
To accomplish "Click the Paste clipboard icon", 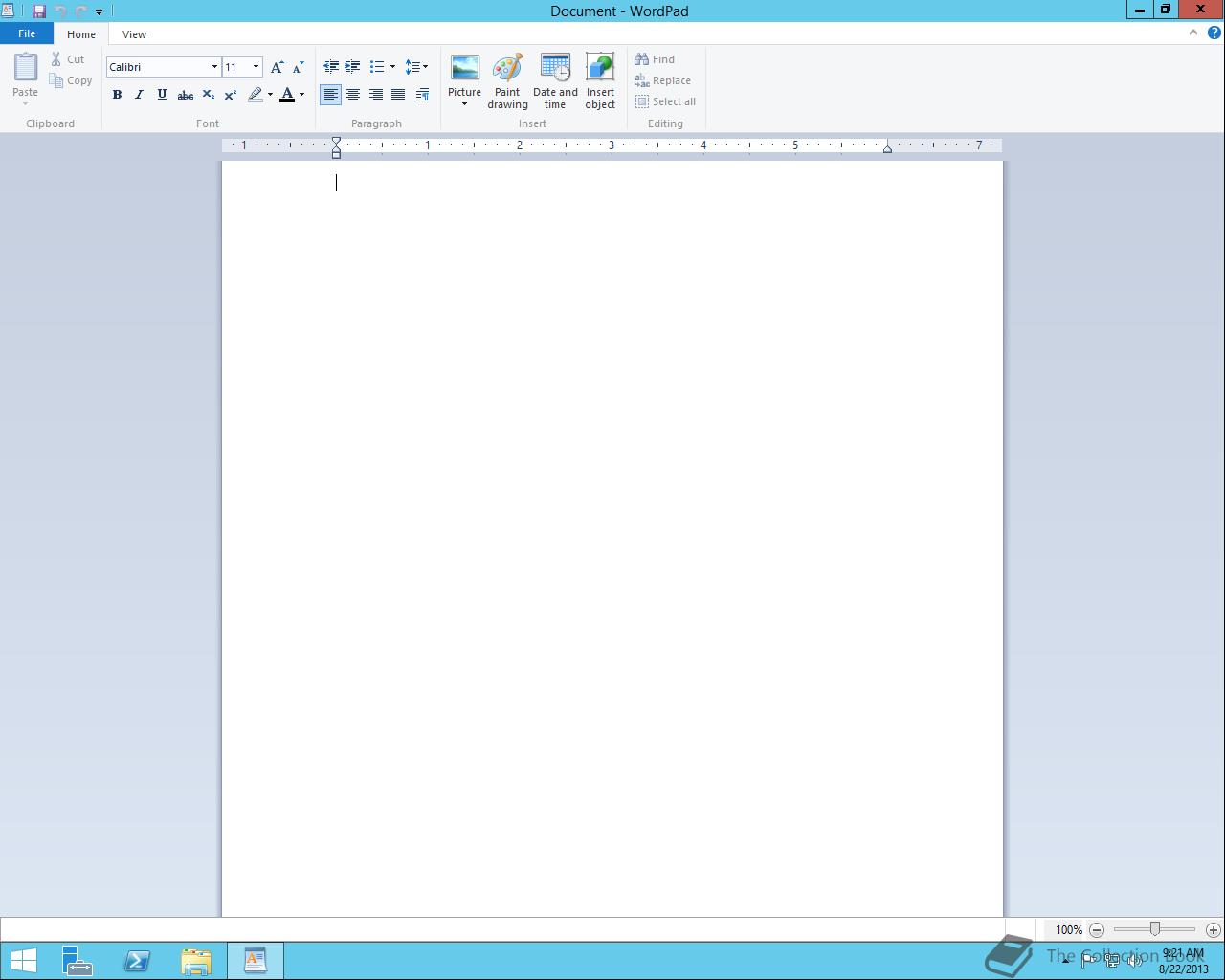I will (x=26, y=67).
